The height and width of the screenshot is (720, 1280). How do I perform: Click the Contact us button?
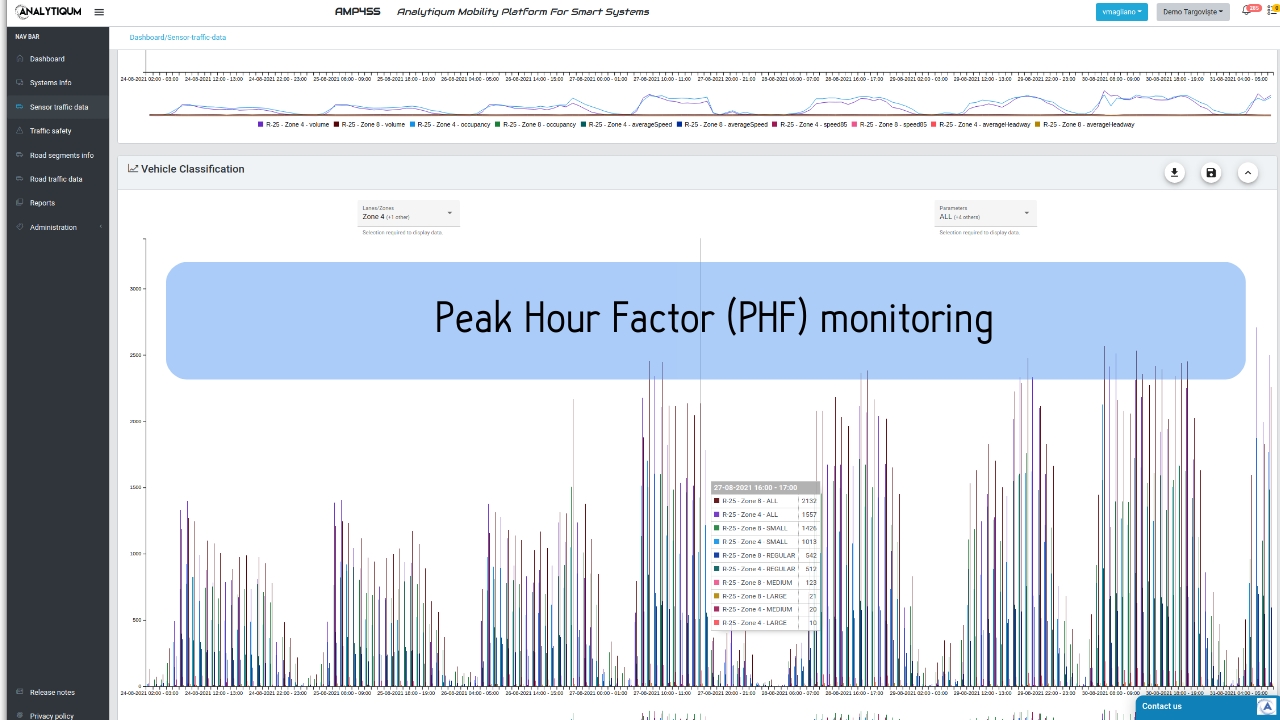(x=1207, y=707)
